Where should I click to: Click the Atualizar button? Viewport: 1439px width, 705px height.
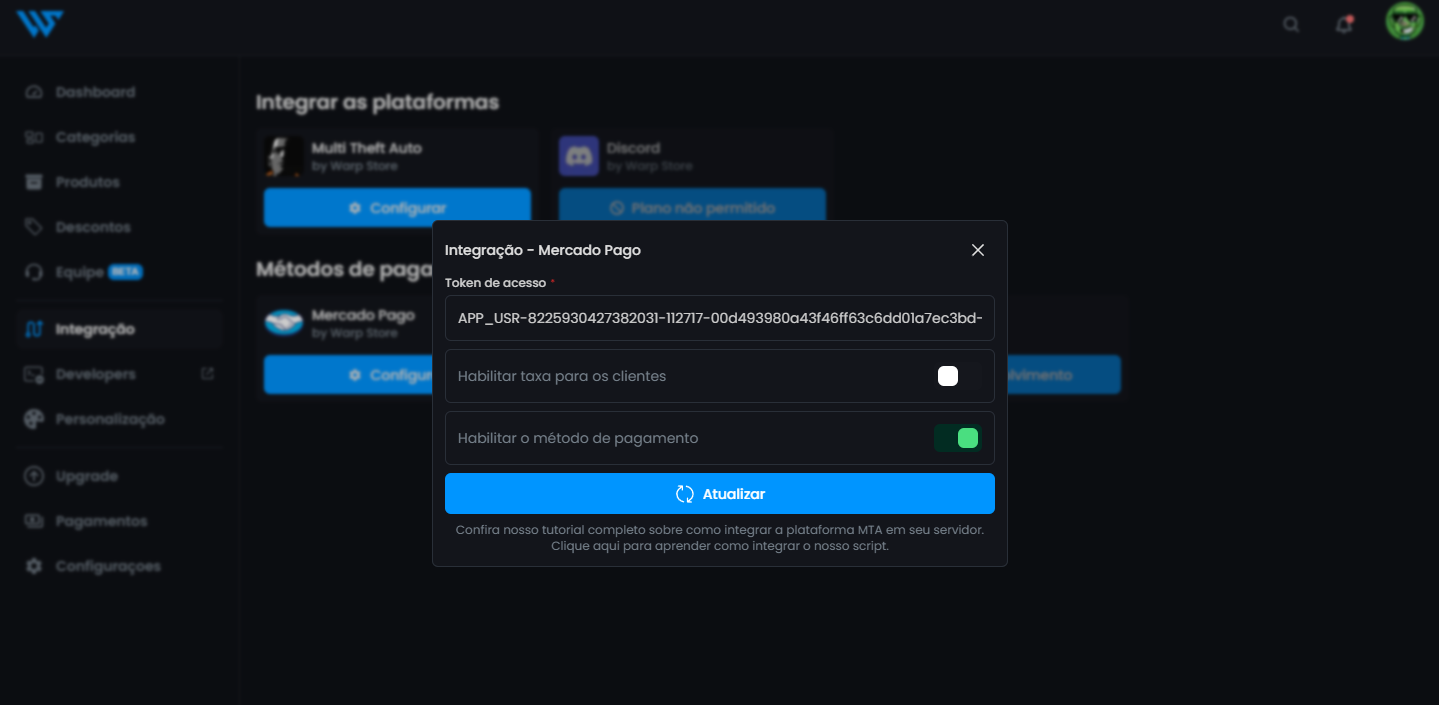point(720,494)
